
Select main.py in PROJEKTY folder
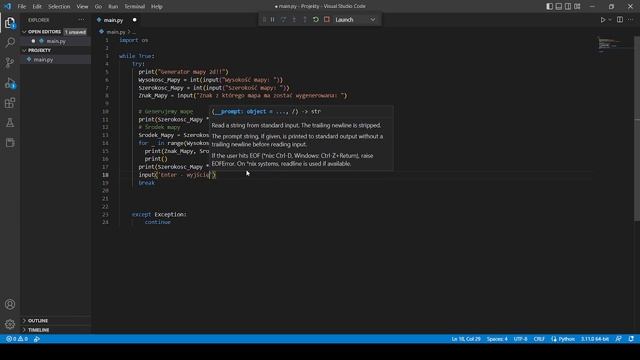point(43,60)
